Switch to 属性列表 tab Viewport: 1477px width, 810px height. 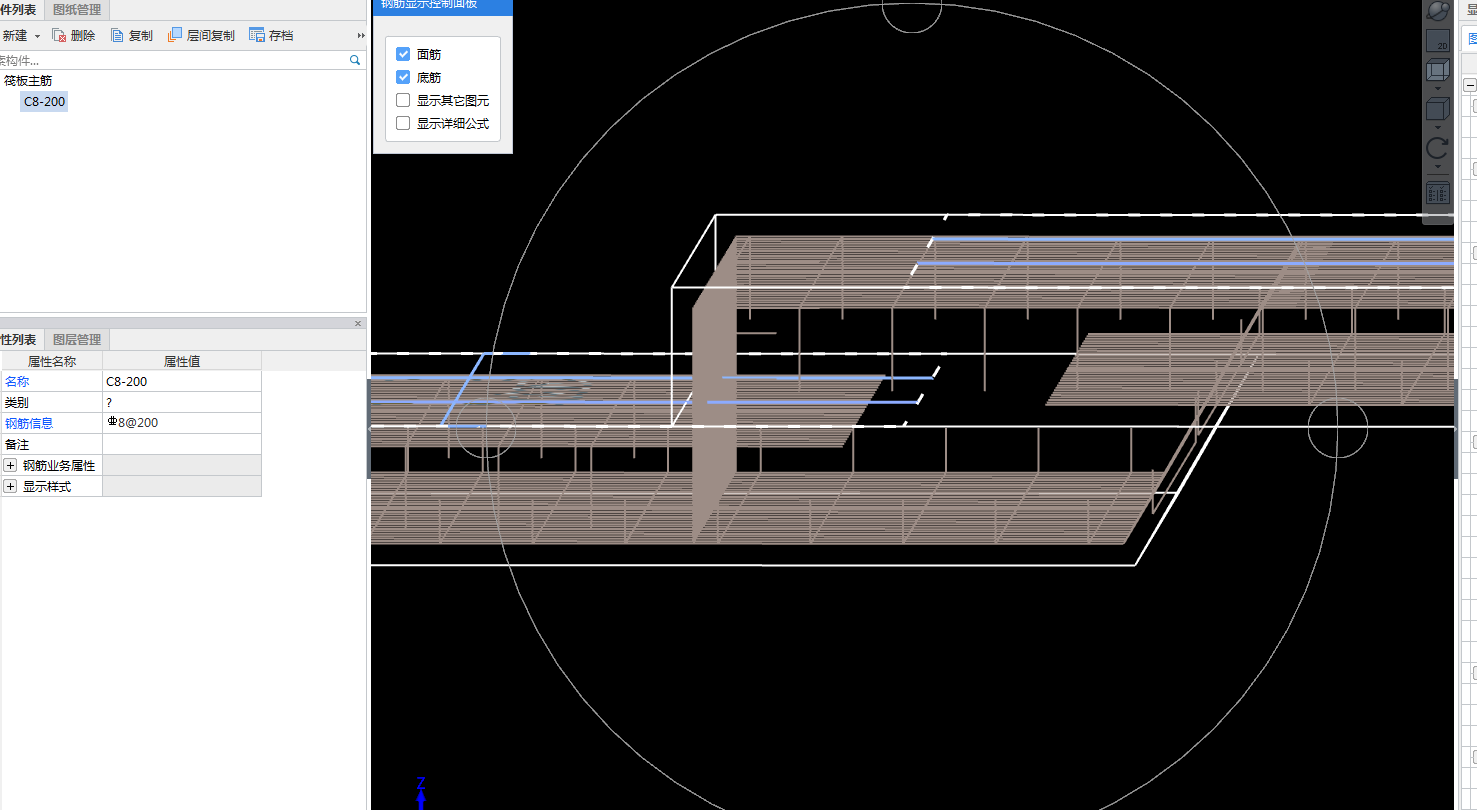click(19, 339)
